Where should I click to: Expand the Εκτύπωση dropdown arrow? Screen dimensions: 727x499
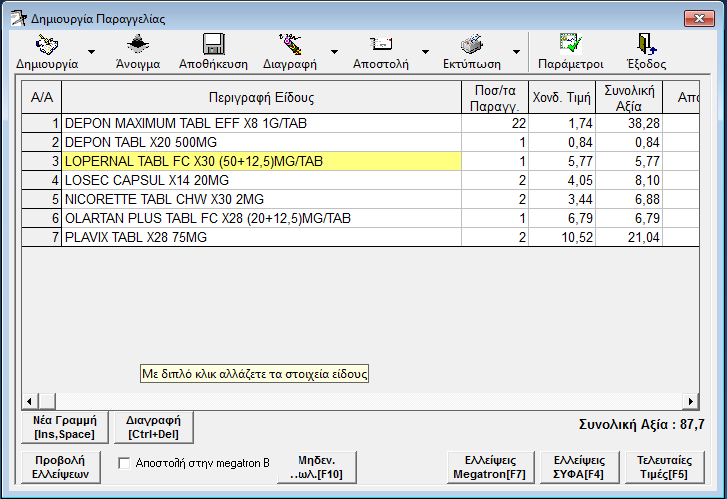[516, 51]
